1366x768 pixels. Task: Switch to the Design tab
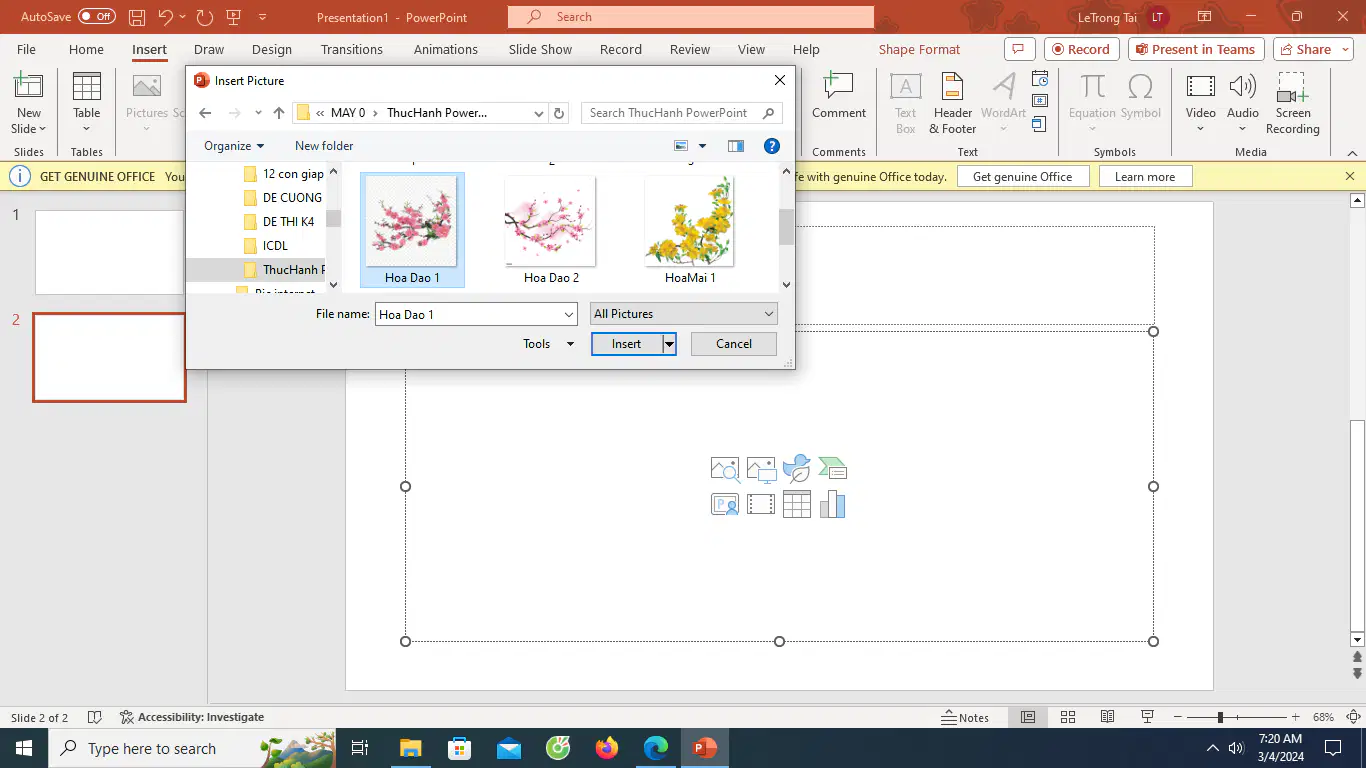[x=272, y=49]
